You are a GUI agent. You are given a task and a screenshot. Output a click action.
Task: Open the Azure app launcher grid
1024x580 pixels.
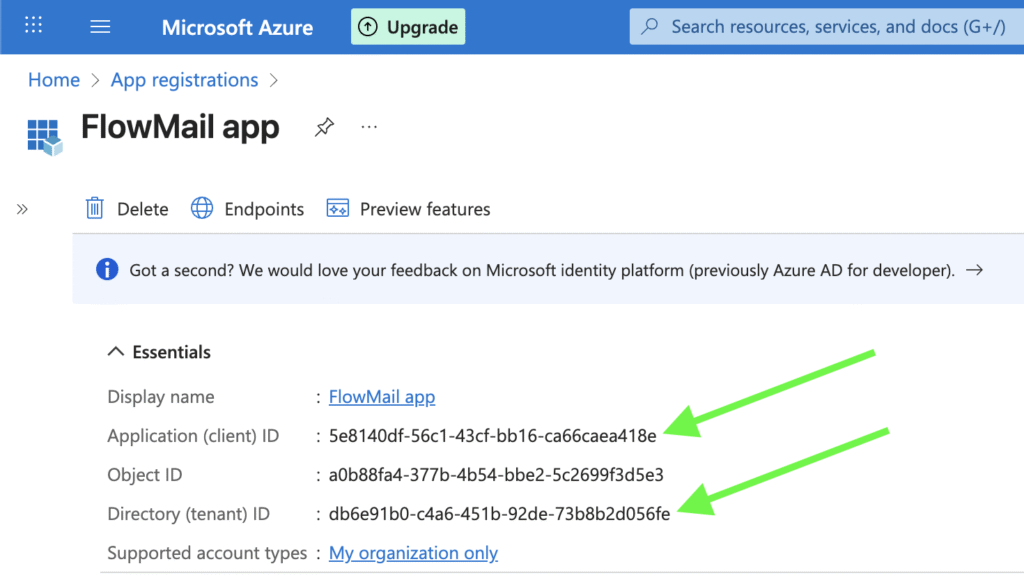pyautogui.click(x=33, y=25)
